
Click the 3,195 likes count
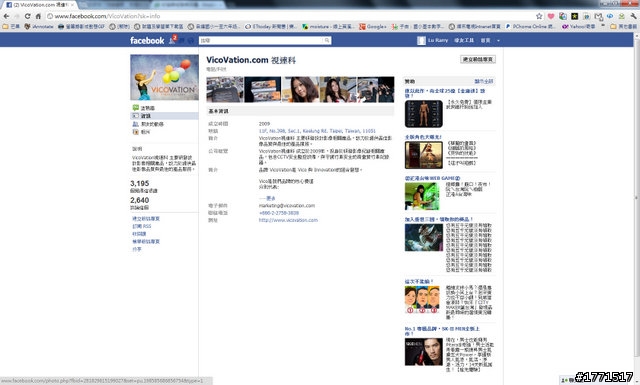tap(140, 183)
